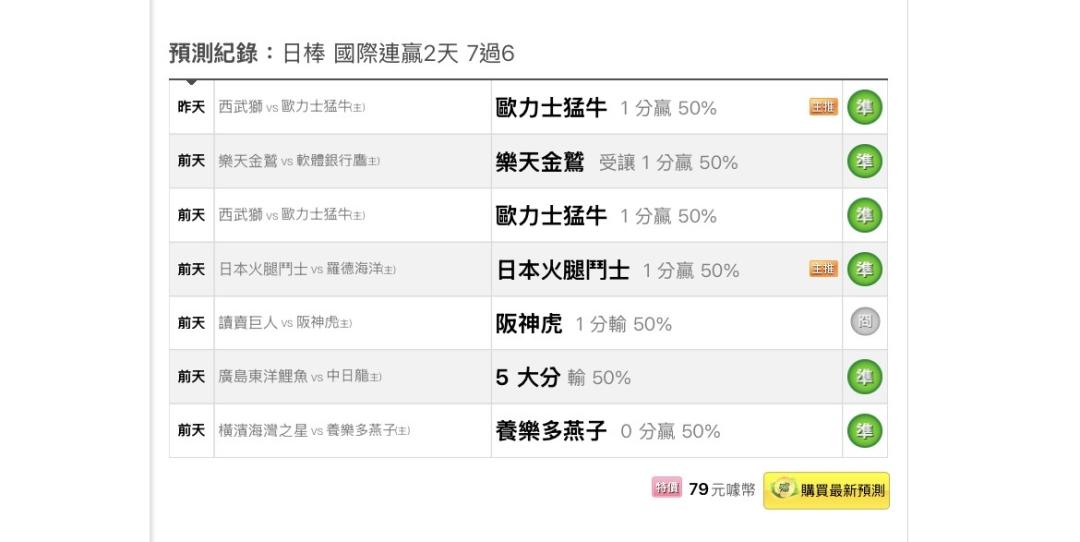Click the 79元噱幣 price label
This screenshot has height=542, width=1080.
pyautogui.click(x=721, y=489)
